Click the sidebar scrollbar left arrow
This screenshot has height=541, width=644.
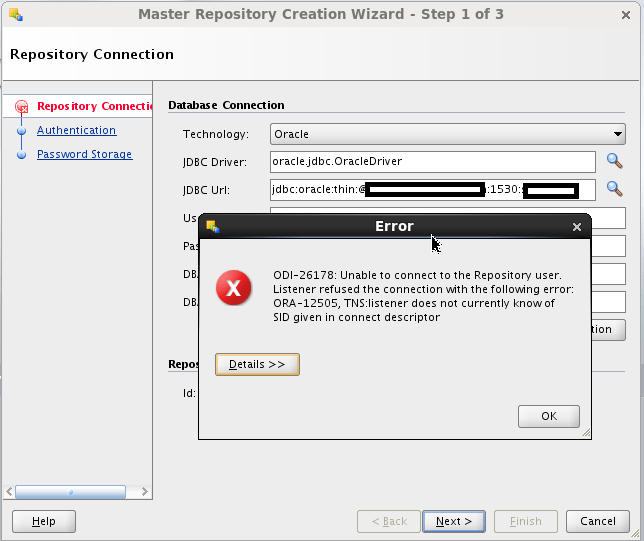[x=9, y=491]
